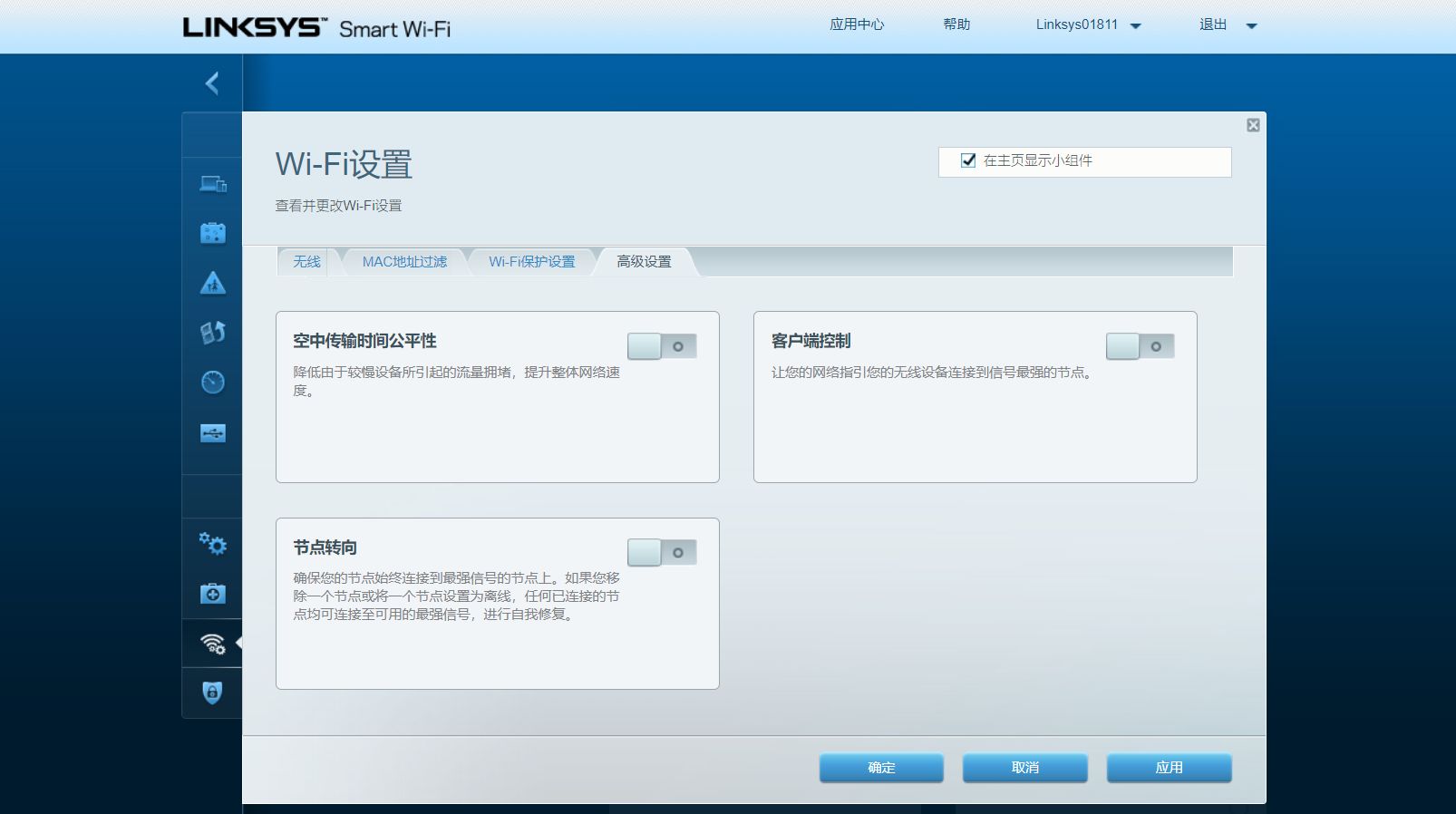Expand the 退出 dropdown arrow
The width and height of the screenshot is (1456, 814).
click(1251, 26)
